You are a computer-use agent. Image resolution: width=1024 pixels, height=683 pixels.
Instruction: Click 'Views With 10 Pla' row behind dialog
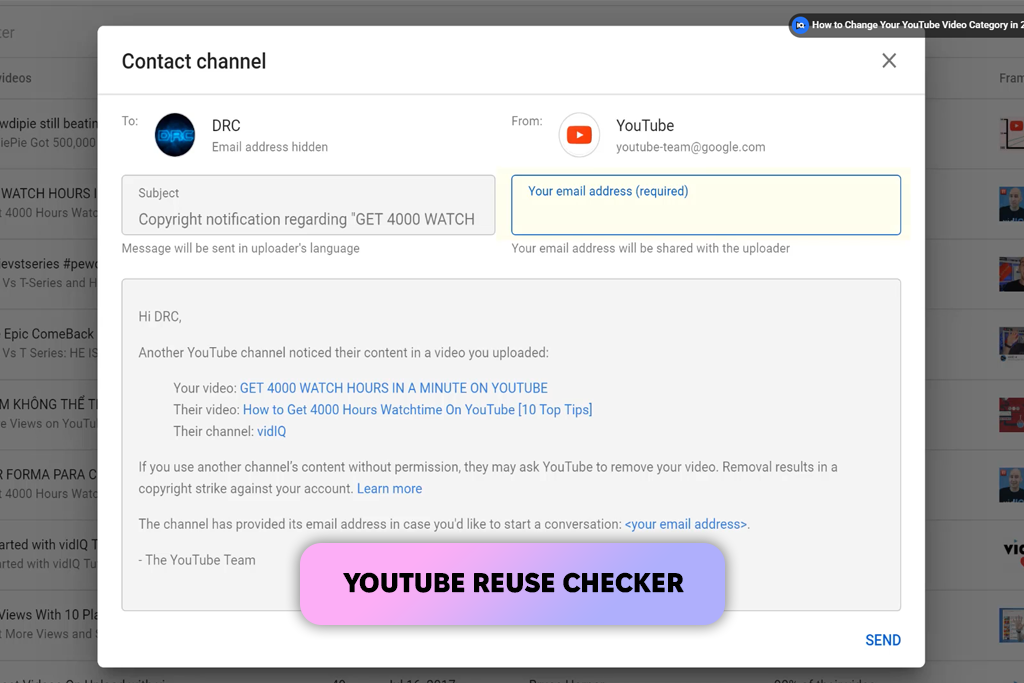click(48, 624)
